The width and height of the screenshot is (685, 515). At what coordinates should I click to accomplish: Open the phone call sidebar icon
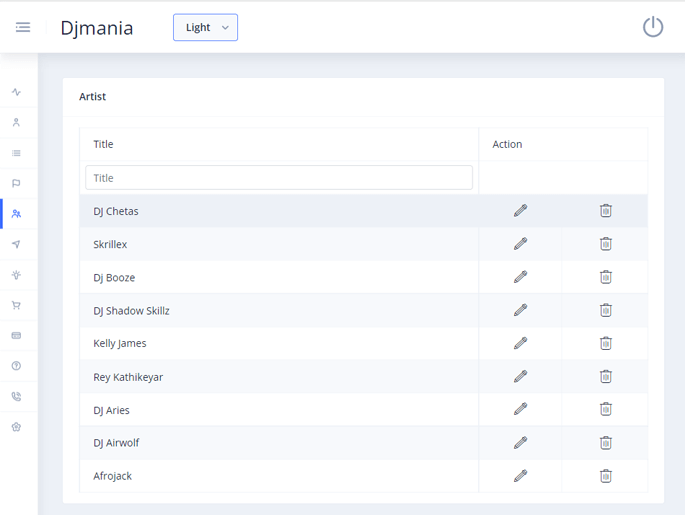pos(16,397)
